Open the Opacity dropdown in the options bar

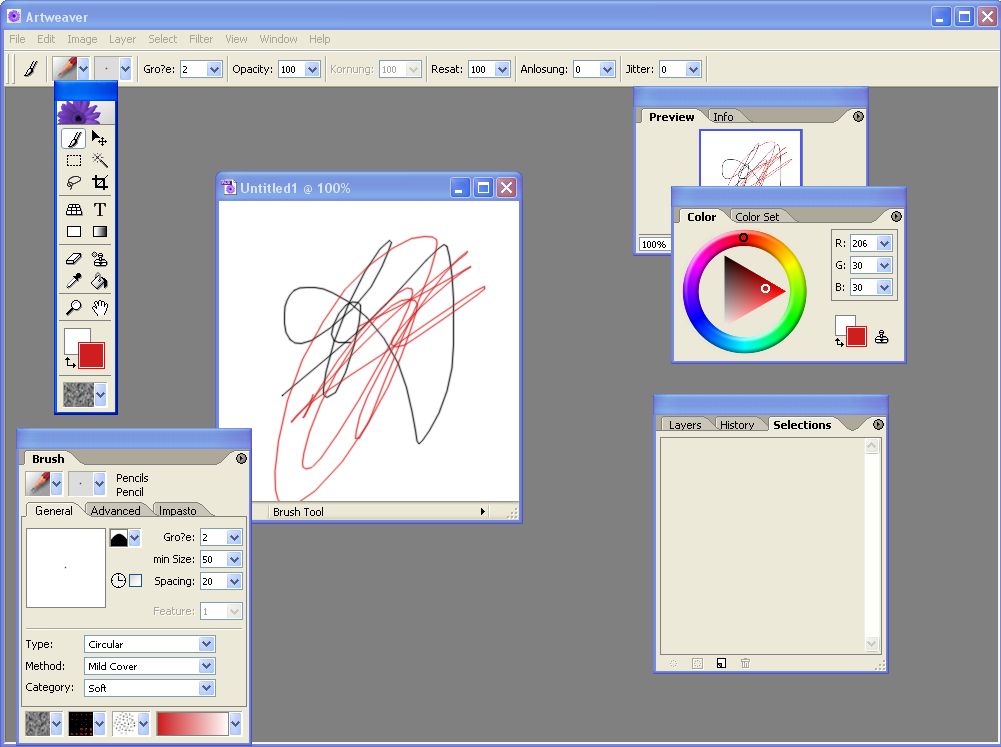pyautogui.click(x=312, y=70)
